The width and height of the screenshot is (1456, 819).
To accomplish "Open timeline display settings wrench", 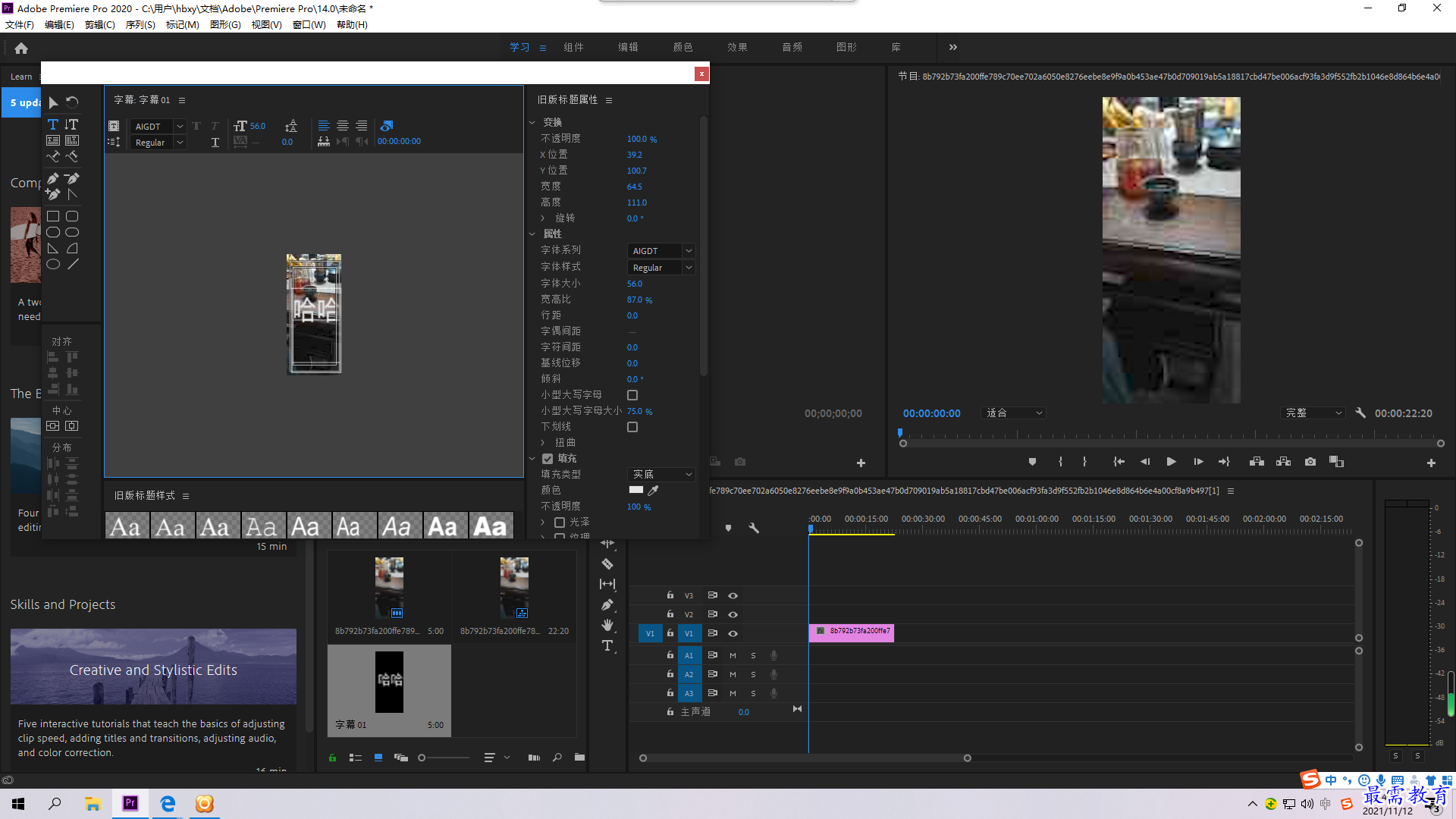I will [x=754, y=528].
